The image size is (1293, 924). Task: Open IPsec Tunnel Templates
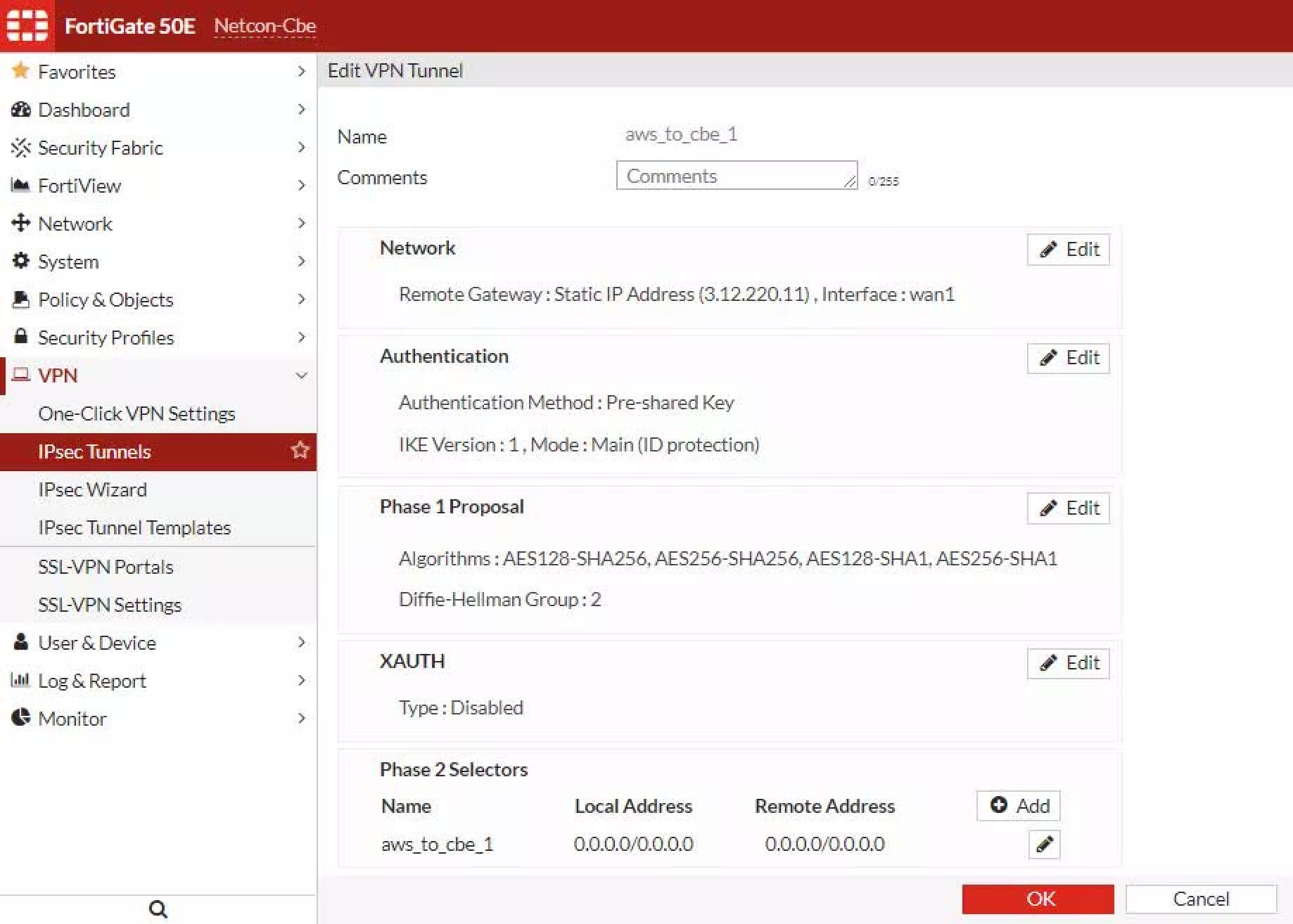[134, 527]
